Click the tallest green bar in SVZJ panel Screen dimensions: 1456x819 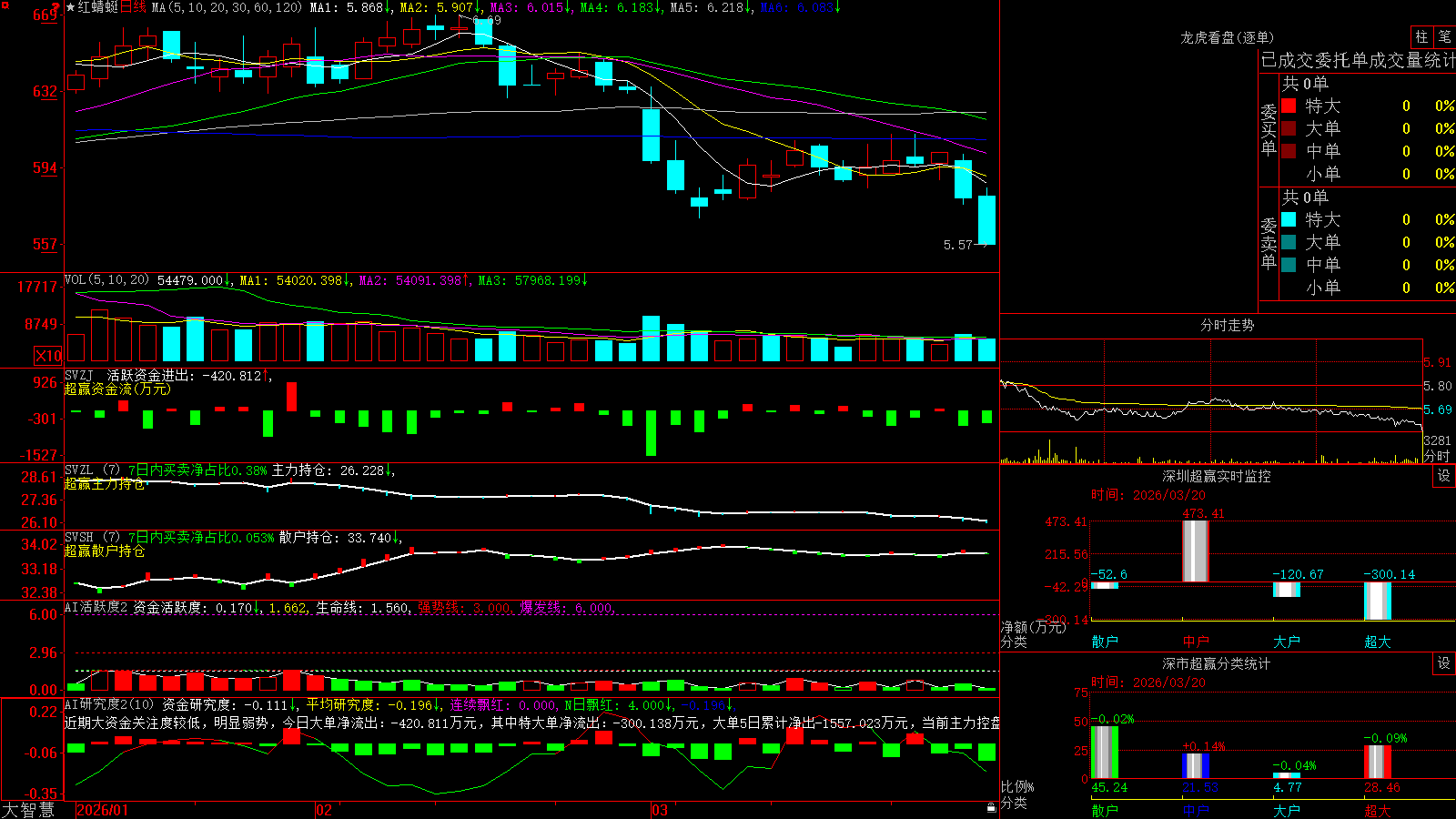pyautogui.click(x=651, y=434)
